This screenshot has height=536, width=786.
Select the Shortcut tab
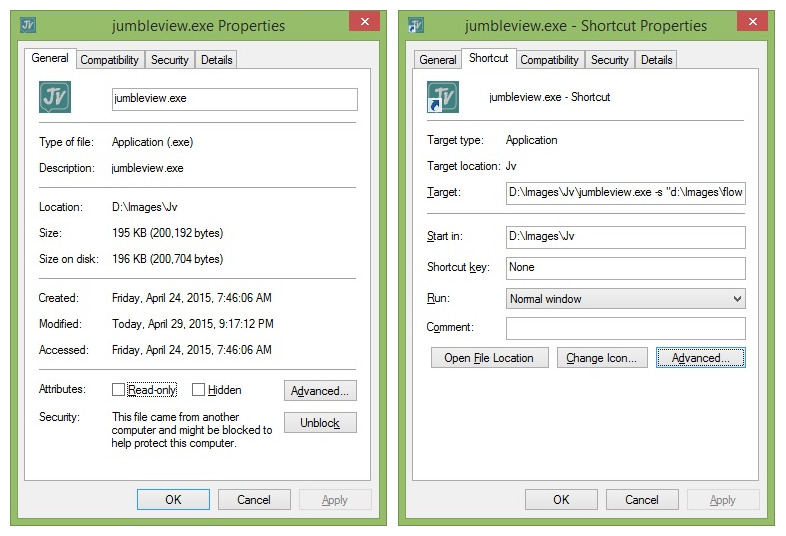(x=489, y=58)
